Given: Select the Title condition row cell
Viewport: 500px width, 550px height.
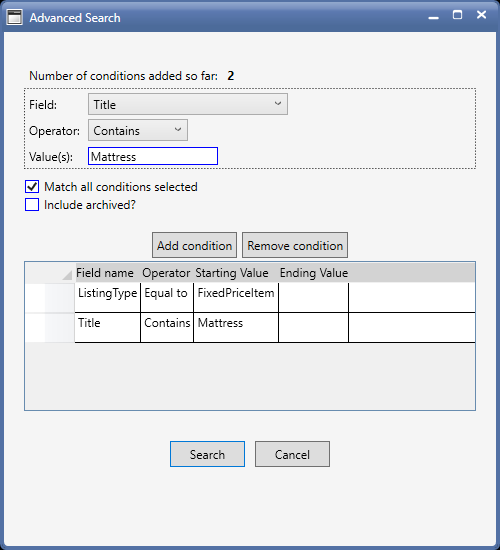Looking at the screenshot, I should coord(107,328).
